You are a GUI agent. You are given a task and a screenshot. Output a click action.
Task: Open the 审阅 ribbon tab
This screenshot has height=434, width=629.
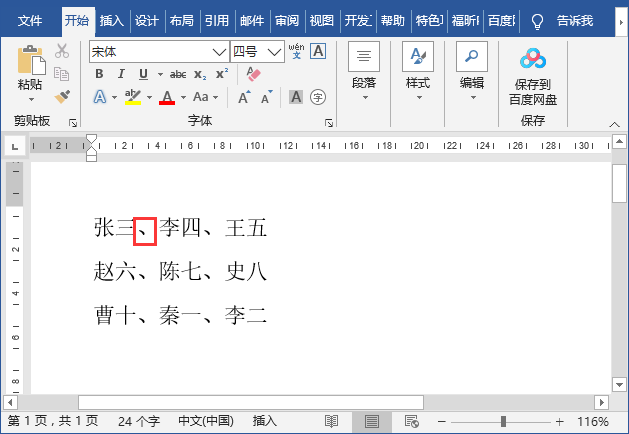(286, 20)
